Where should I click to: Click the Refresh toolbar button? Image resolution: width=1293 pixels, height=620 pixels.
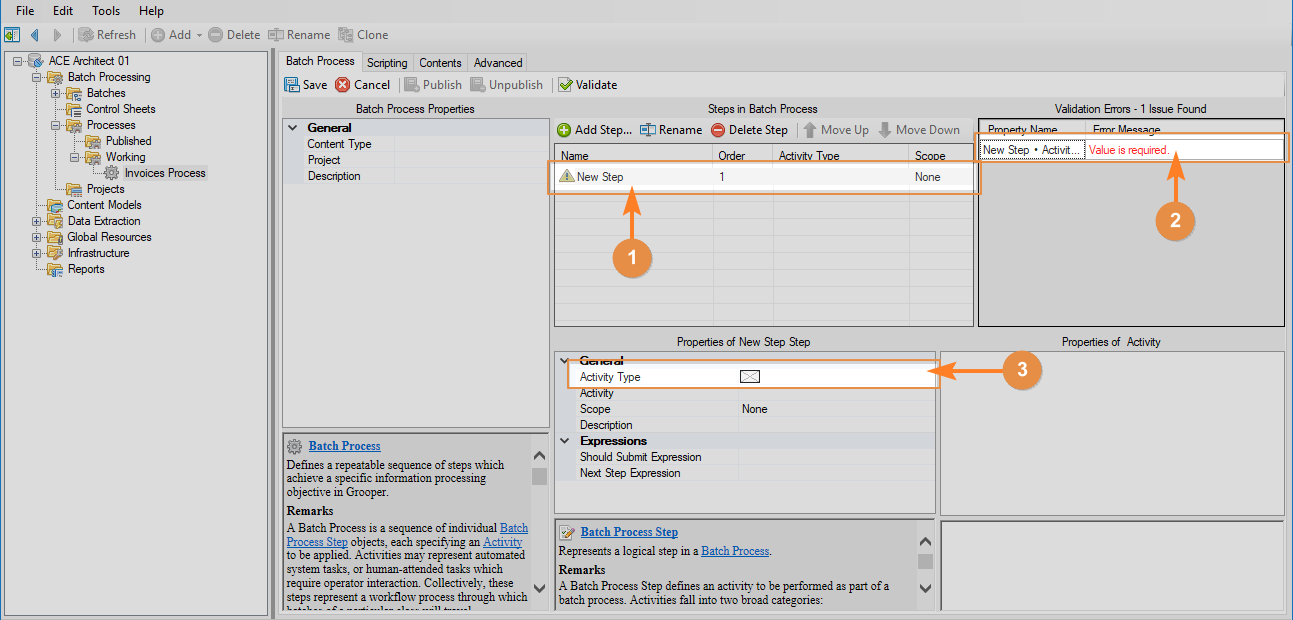tap(107, 35)
